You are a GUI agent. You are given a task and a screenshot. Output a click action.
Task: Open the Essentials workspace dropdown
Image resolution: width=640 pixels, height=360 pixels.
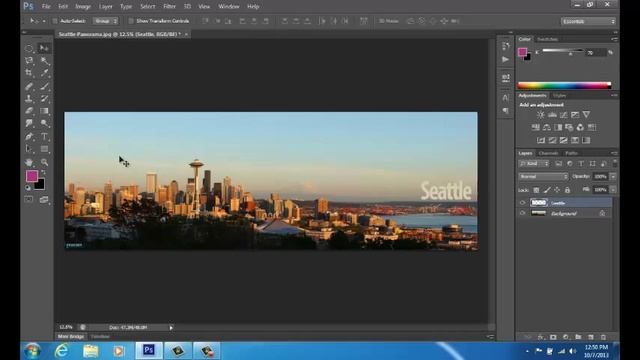tap(588, 21)
